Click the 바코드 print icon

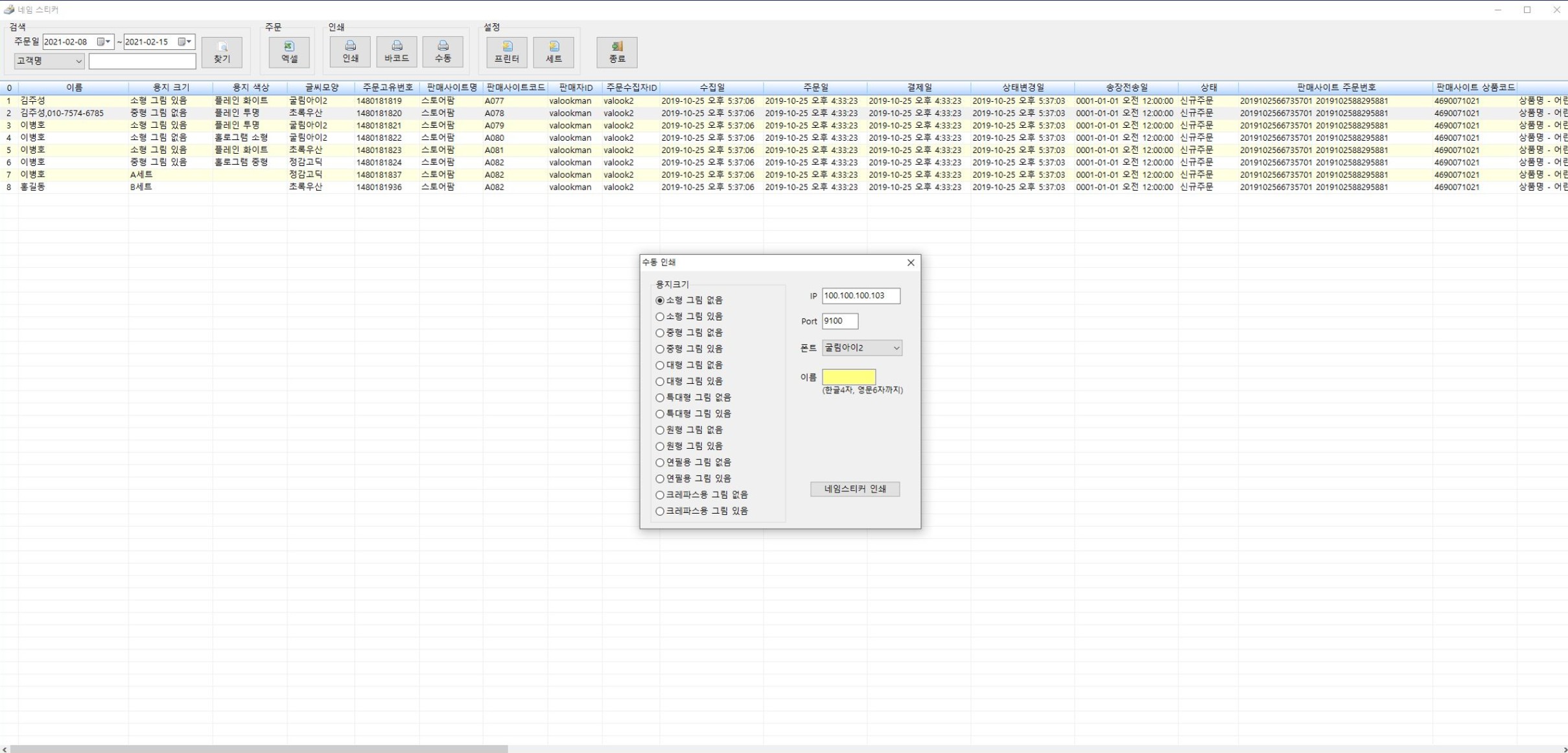click(x=397, y=52)
